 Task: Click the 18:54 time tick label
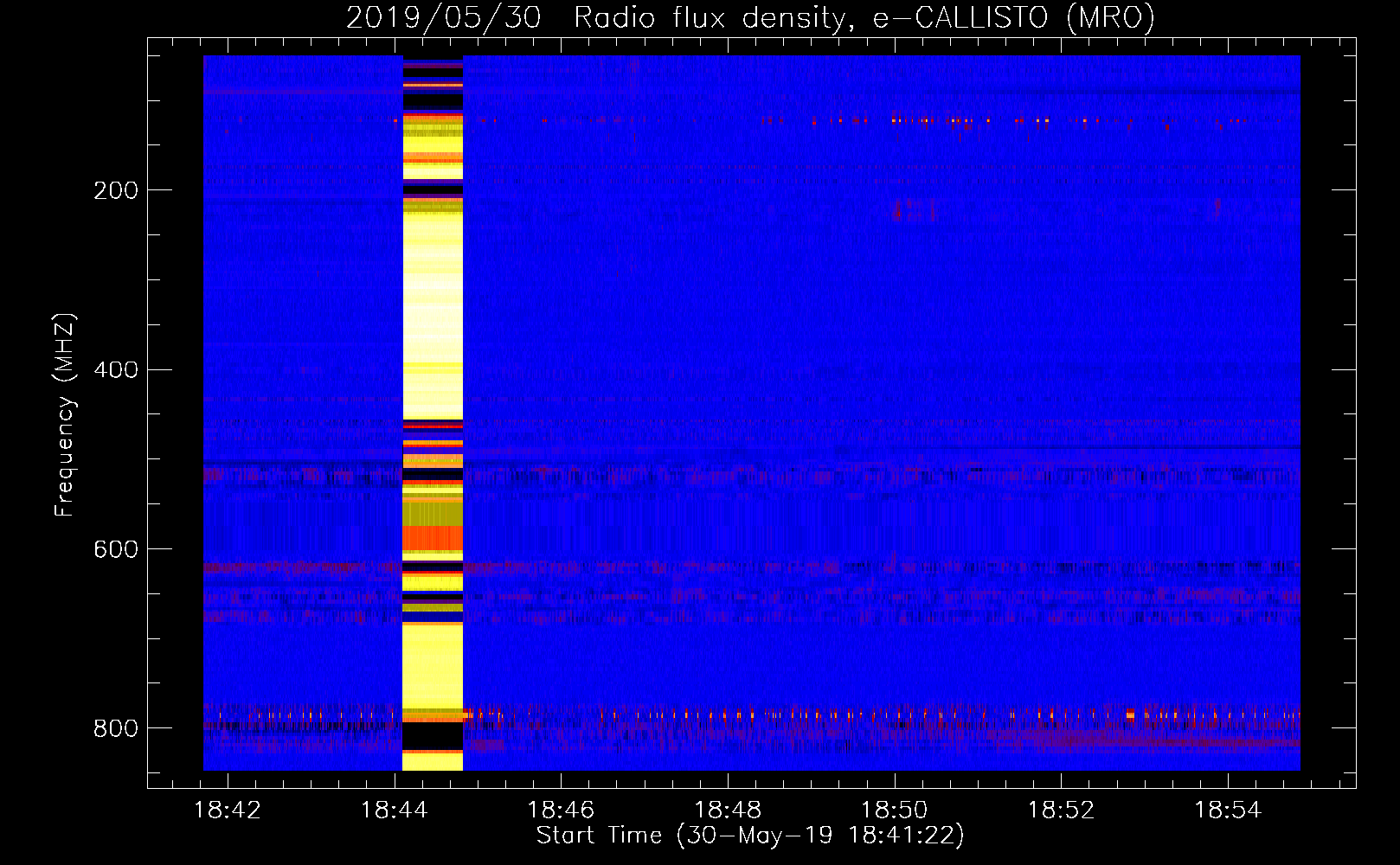1227,811
